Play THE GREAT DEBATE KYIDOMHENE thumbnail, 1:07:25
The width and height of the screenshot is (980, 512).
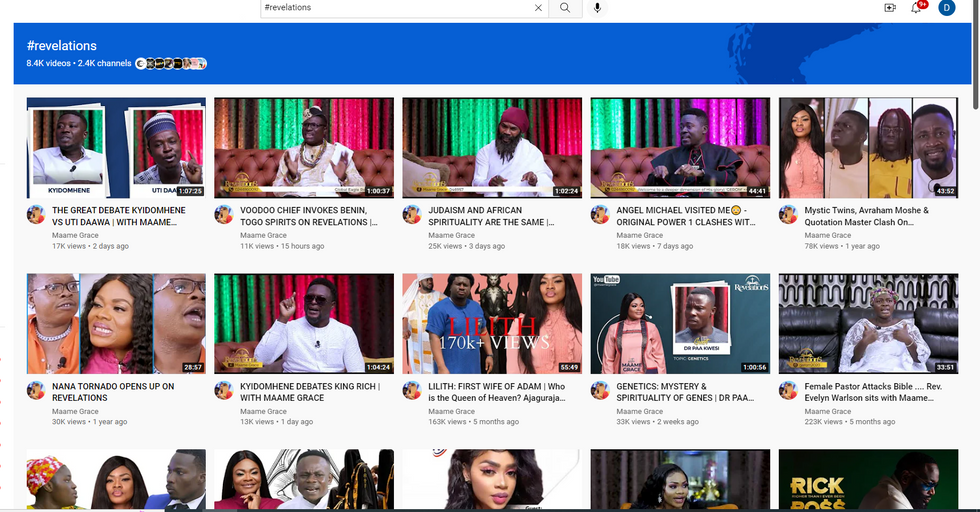[116, 148]
